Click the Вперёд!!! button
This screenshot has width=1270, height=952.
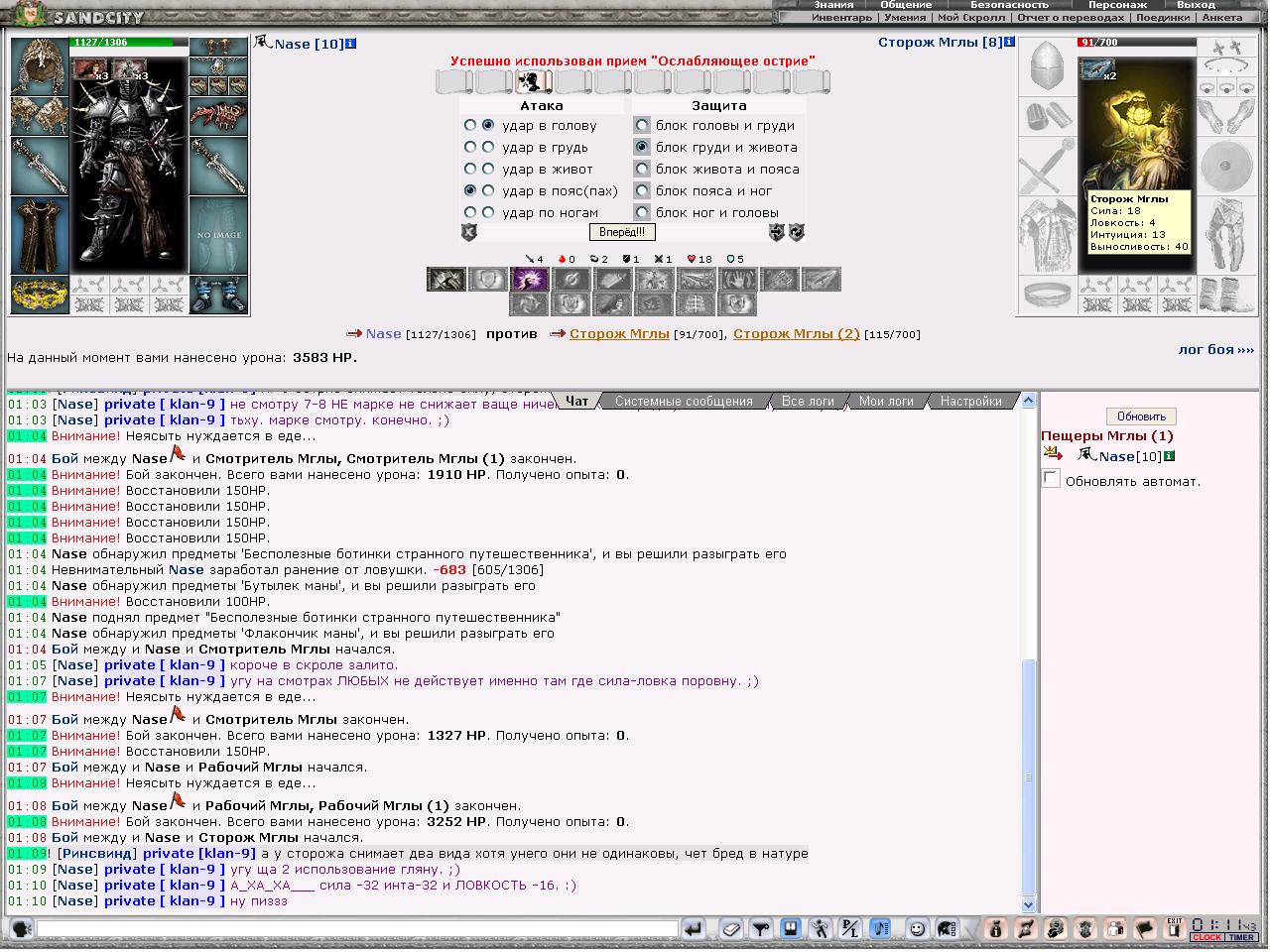click(622, 232)
